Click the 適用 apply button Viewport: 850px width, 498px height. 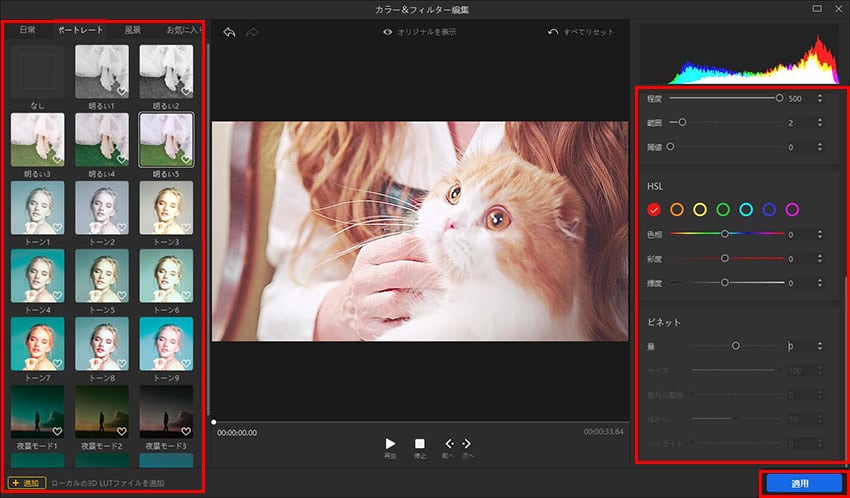point(799,483)
